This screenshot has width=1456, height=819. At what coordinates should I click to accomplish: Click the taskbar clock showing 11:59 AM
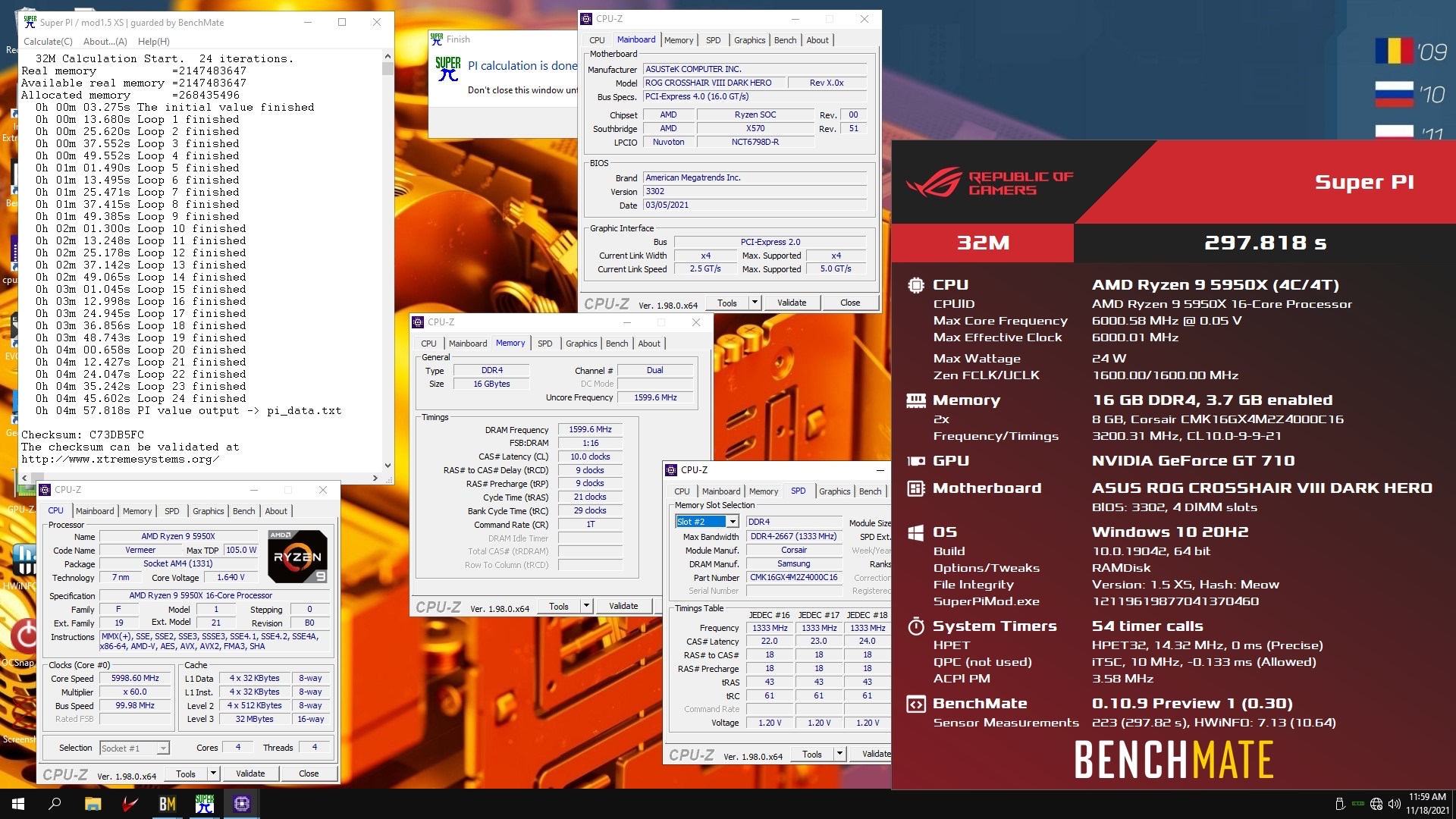pos(1427,803)
